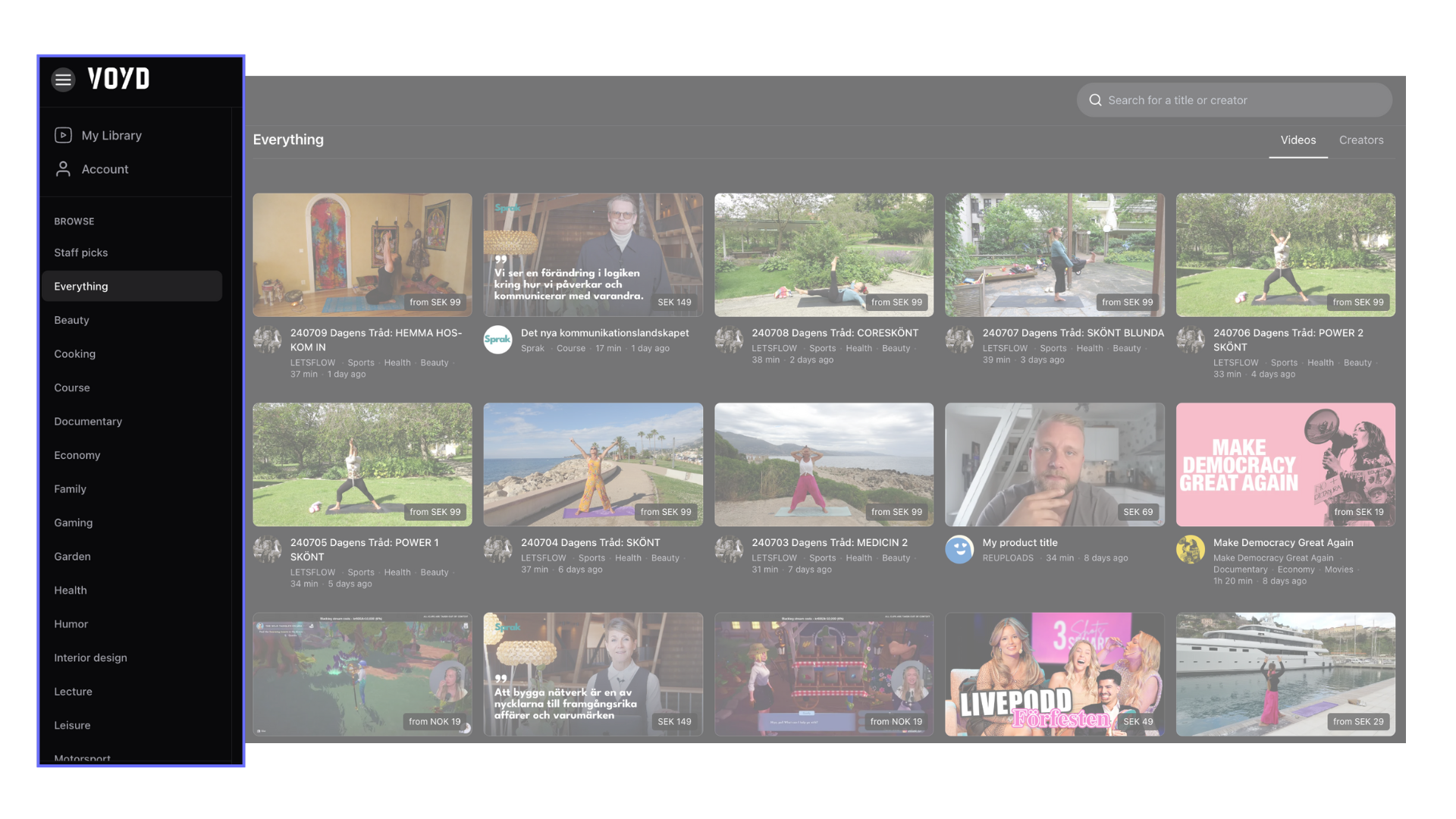Image resolution: width=1456 pixels, height=819 pixels.
Task: Select the Videos tab
Action: pos(1298,140)
